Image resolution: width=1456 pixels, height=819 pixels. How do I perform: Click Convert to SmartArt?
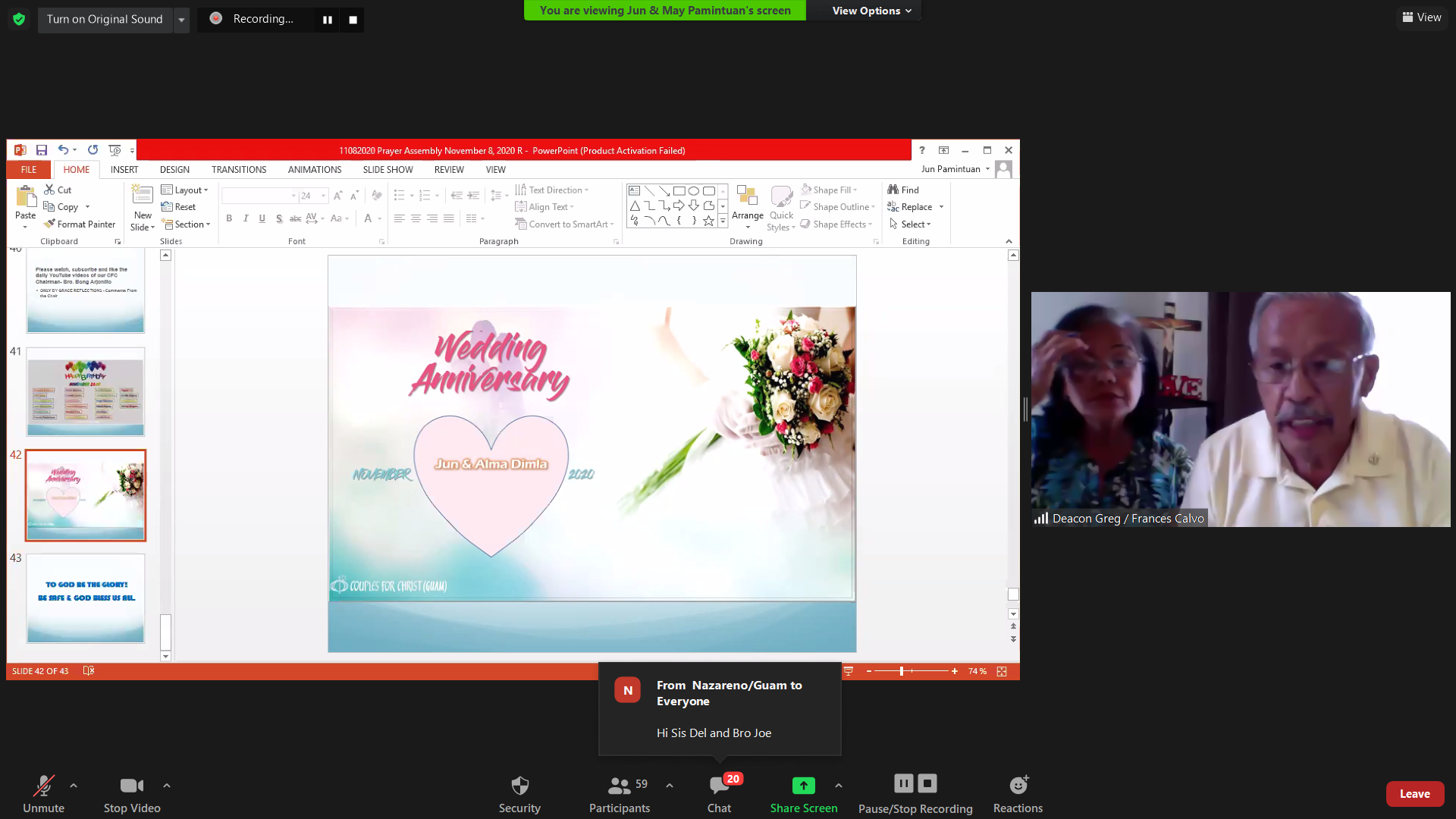[565, 224]
